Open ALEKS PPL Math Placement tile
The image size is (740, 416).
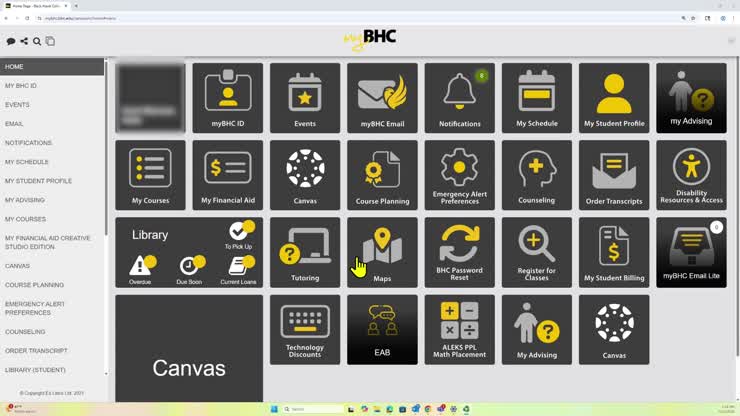pos(460,330)
